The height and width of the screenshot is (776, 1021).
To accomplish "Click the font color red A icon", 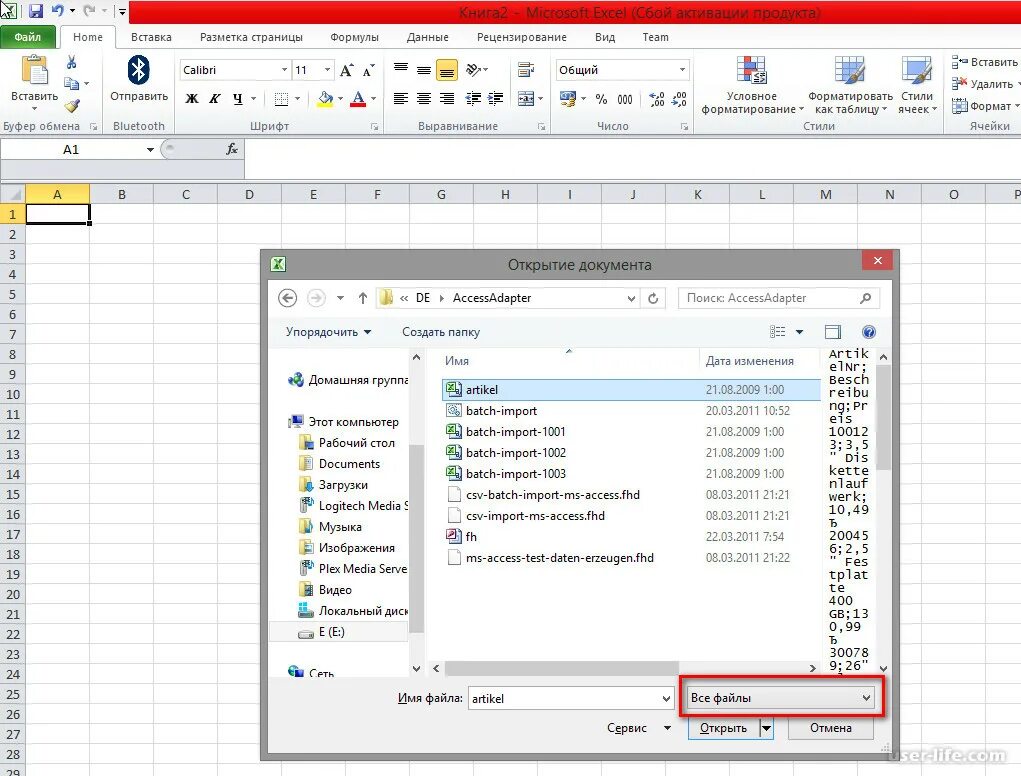I will click(358, 99).
